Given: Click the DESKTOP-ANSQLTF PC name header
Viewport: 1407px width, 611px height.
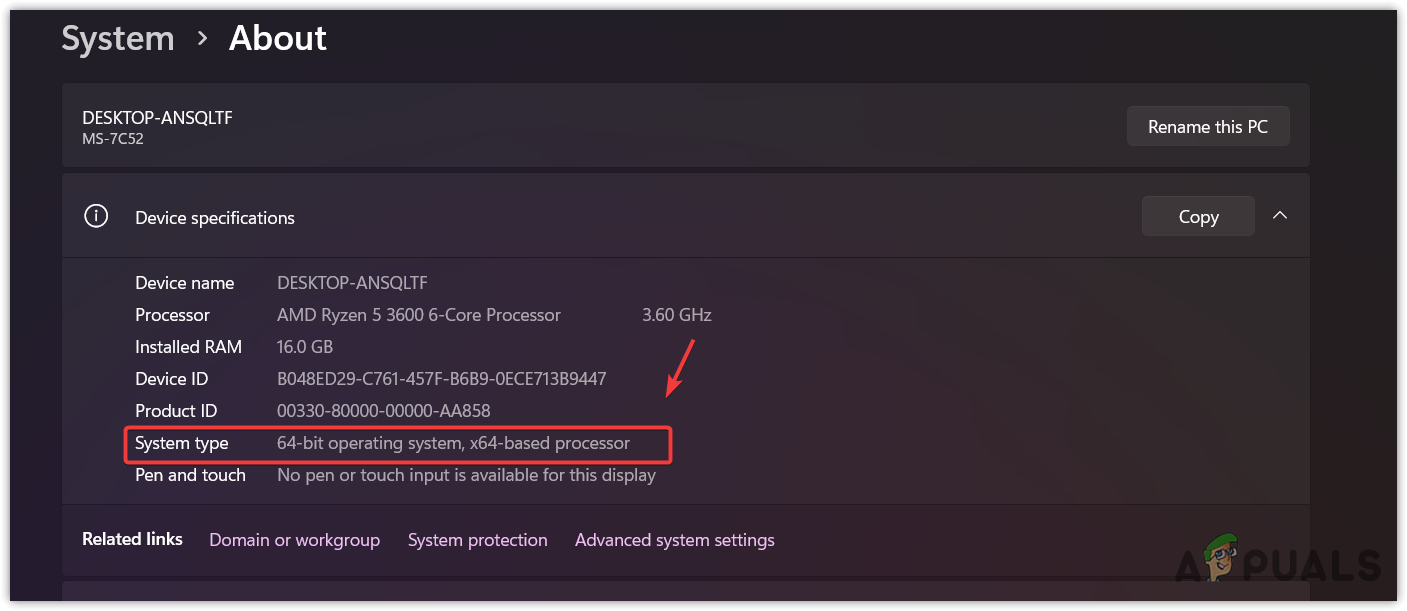Looking at the screenshot, I should coord(157,118).
